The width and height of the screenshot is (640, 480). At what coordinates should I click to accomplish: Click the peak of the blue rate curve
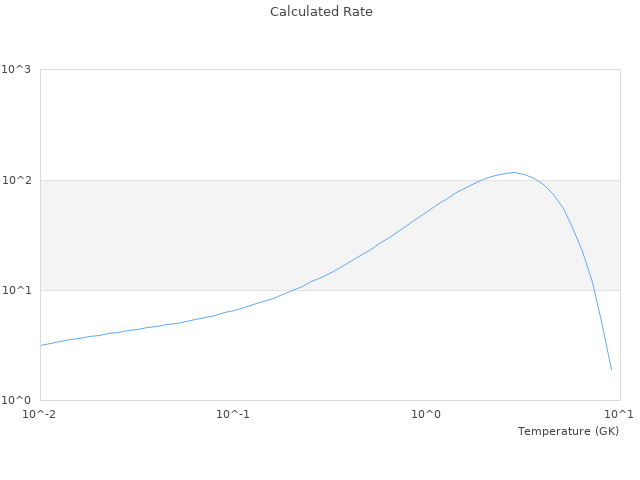[x=514, y=172]
